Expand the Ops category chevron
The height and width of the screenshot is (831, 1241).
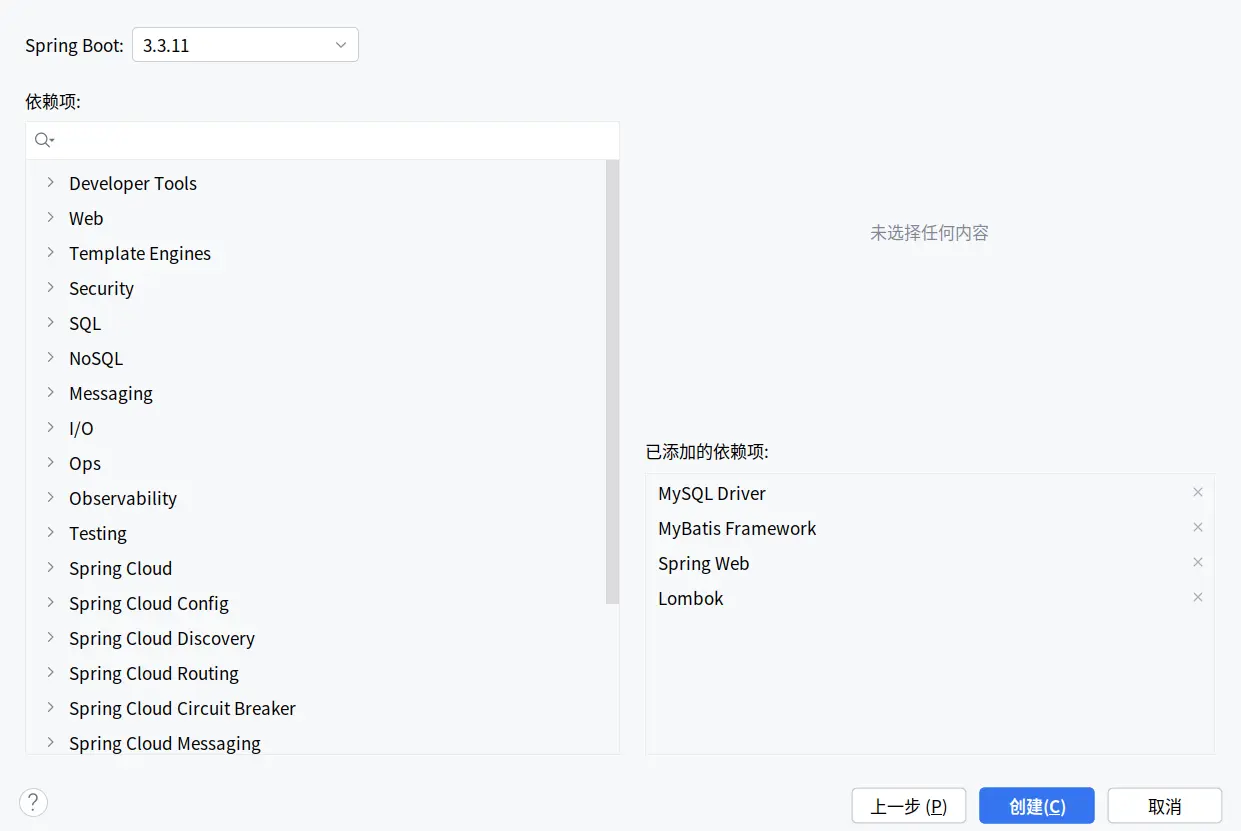coord(50,463)
